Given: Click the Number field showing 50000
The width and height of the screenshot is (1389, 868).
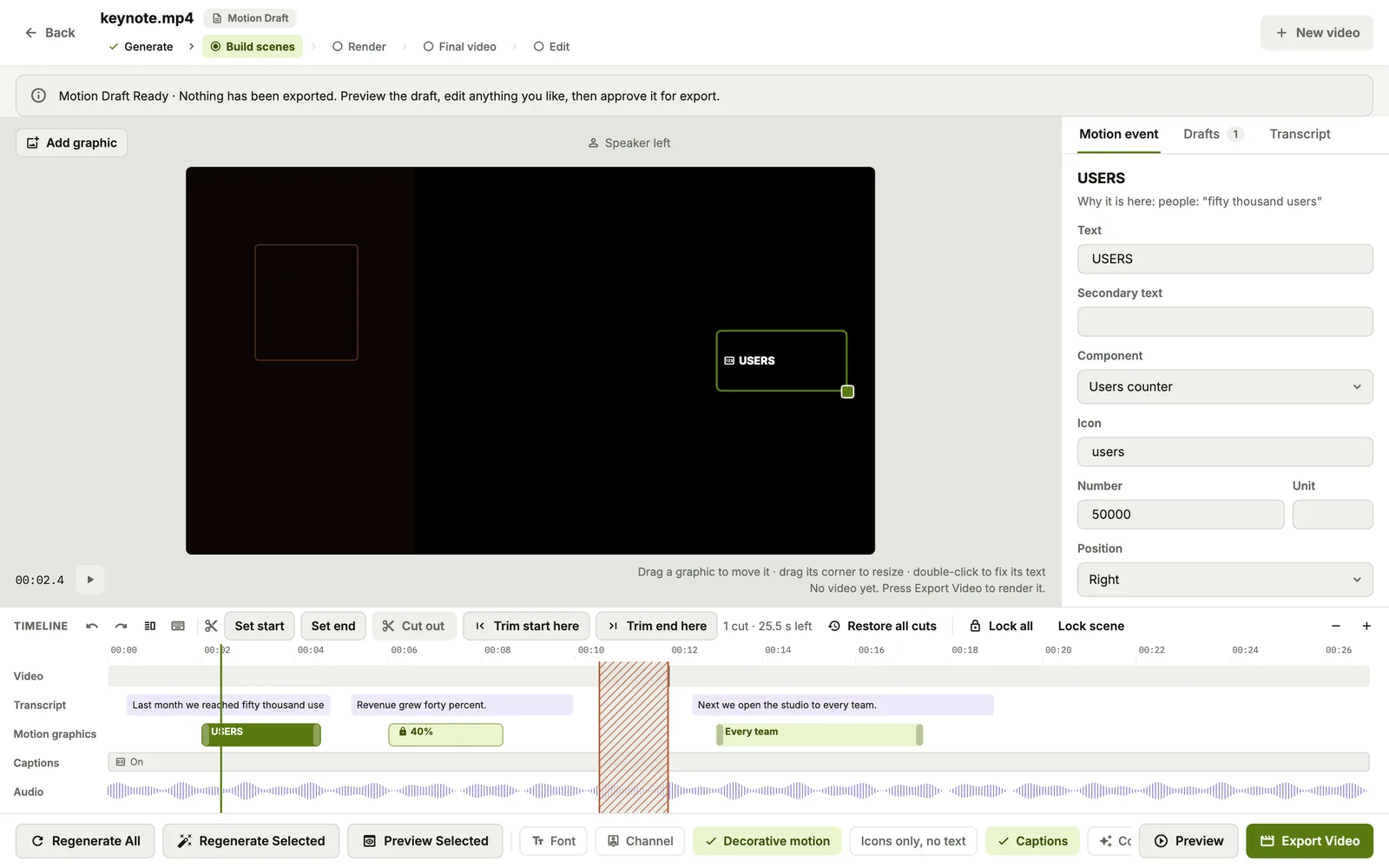Looking at the screenshot, I should [1181, 515].
